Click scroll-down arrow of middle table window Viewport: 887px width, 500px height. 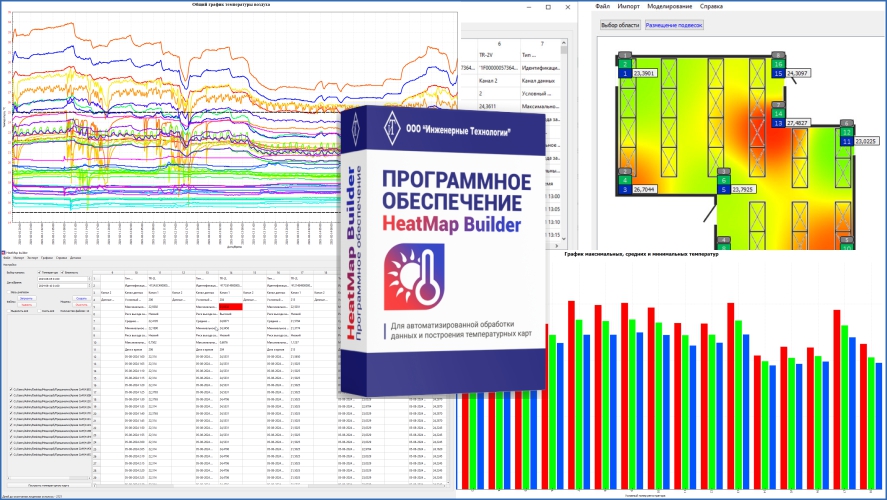[564, 239]
